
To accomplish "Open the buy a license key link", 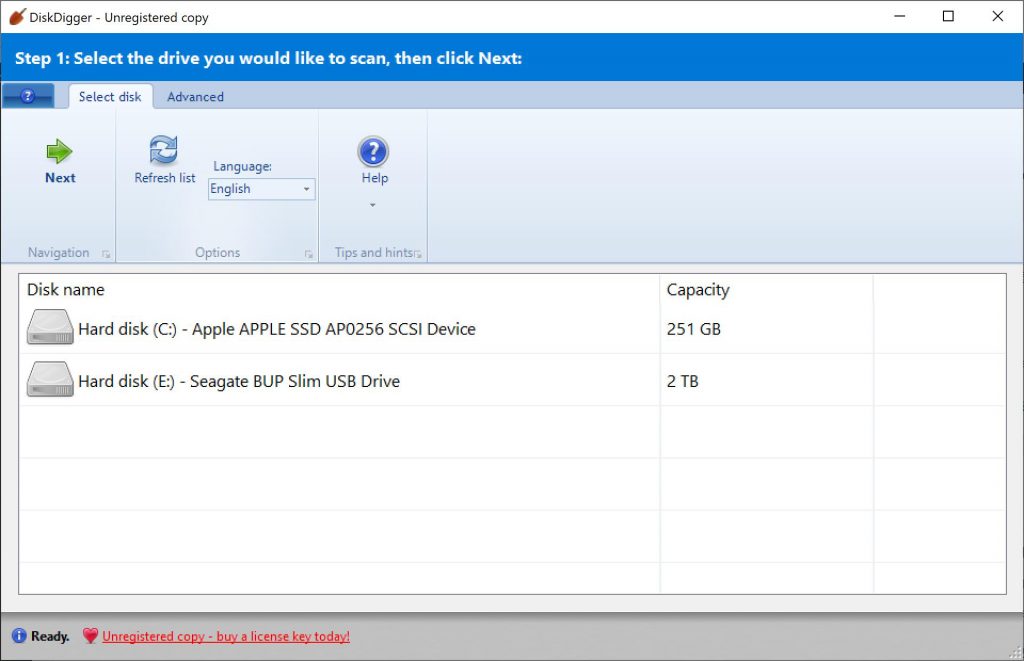I will [226, 636].
